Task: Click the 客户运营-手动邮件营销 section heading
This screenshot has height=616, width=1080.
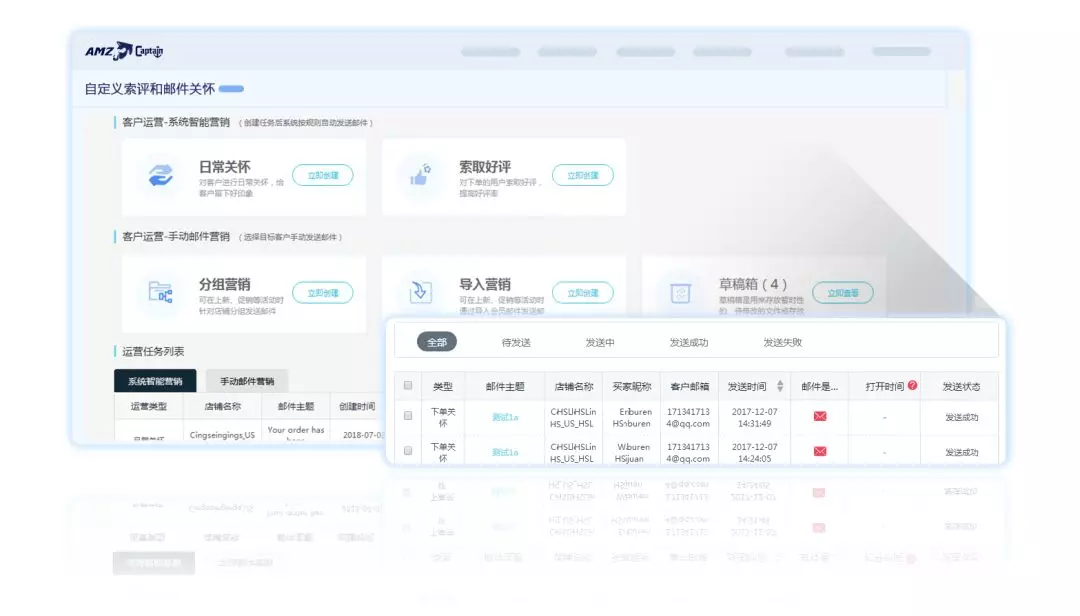Action: coord(176,236)
